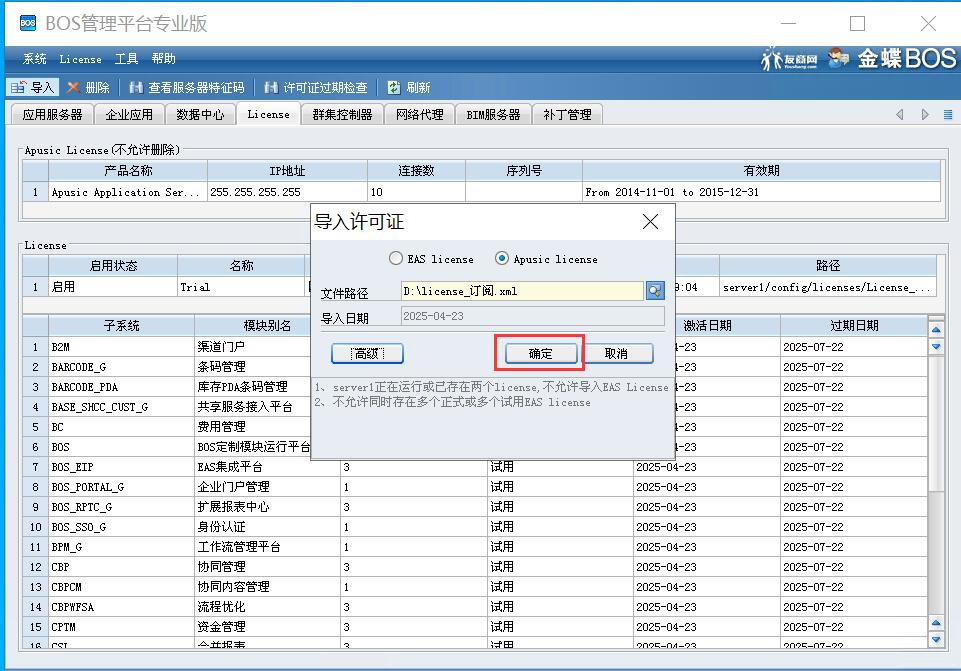Screen dimensions: 961x671
Task: Click the 身份认证 module alias cell
Action: pos(267,527)
